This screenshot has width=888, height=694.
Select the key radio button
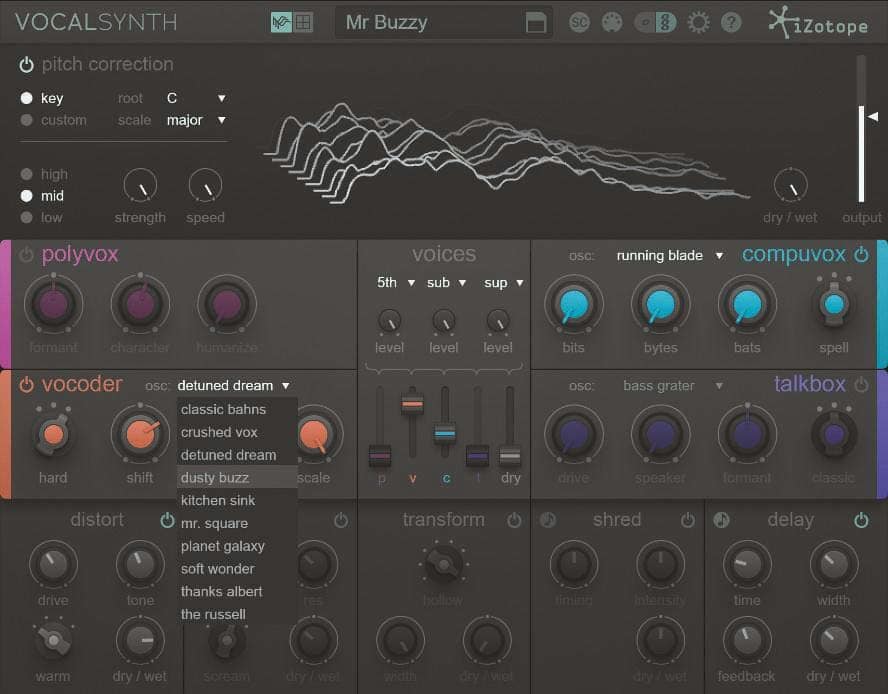click(26, 98)
